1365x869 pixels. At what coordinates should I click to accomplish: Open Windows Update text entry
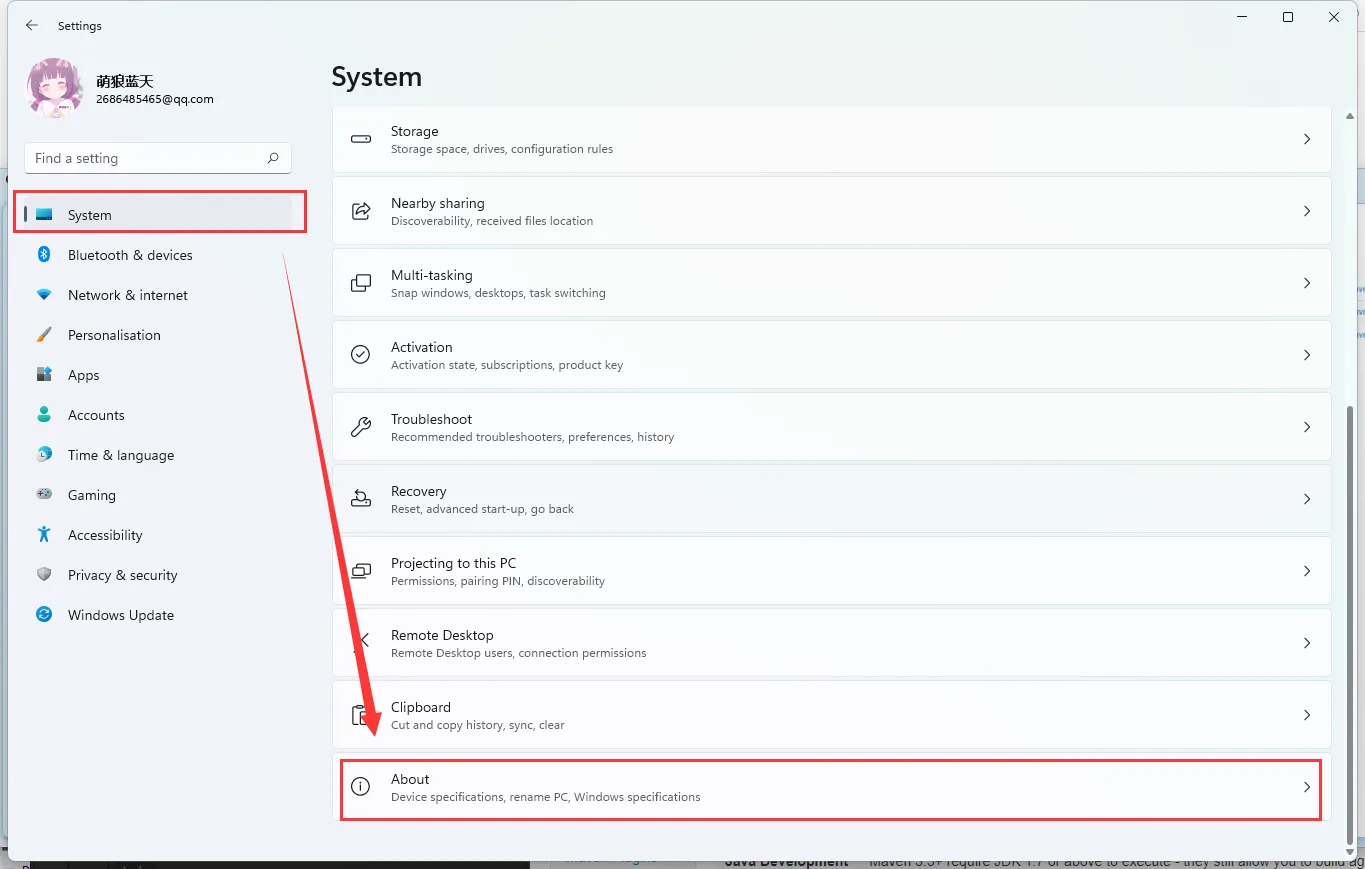[121, 615]
